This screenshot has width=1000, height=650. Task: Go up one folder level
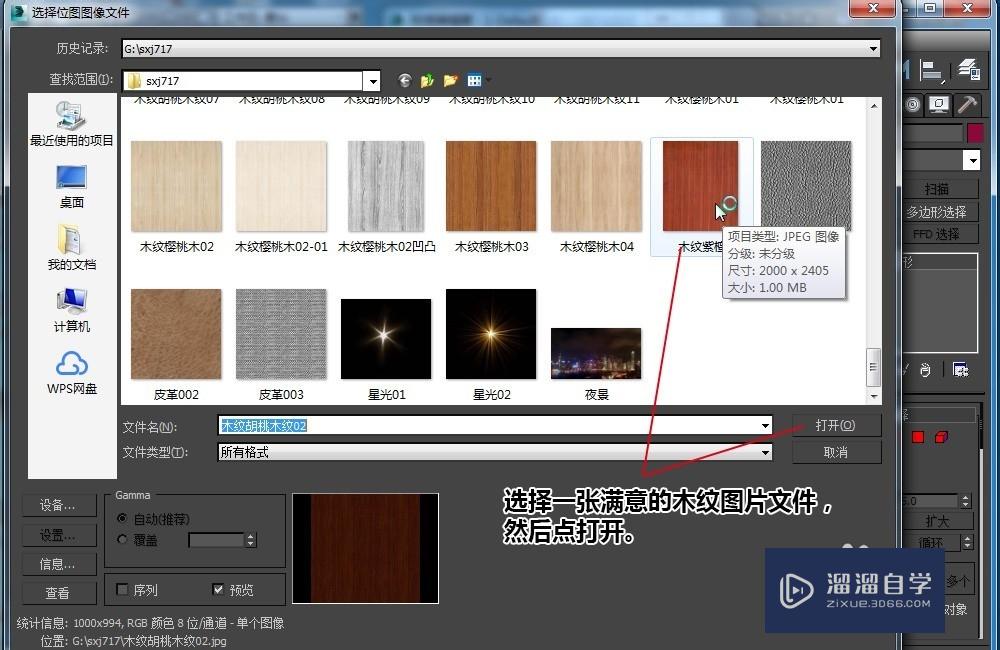(428, 80)
